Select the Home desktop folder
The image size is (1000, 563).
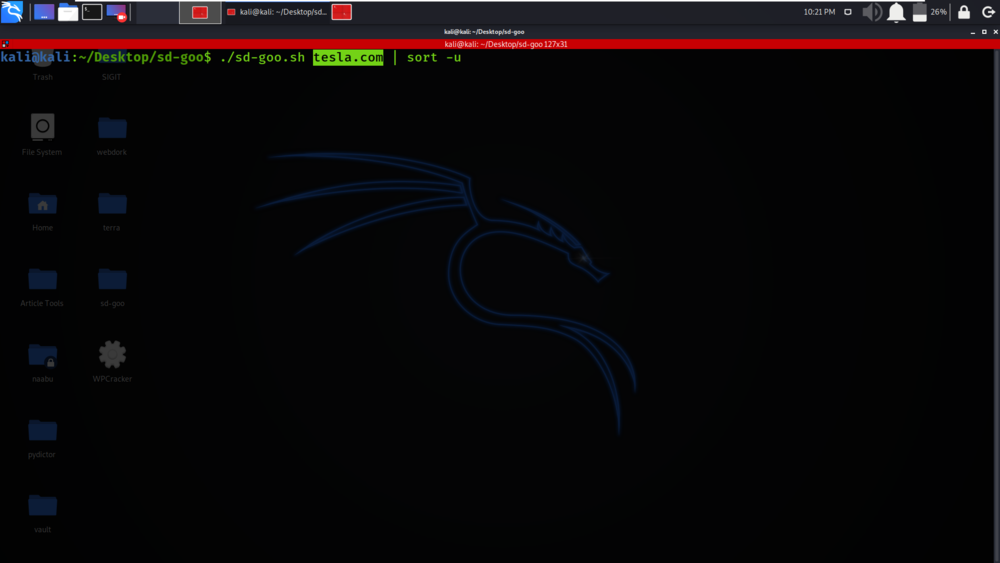(x=43, y=212)
